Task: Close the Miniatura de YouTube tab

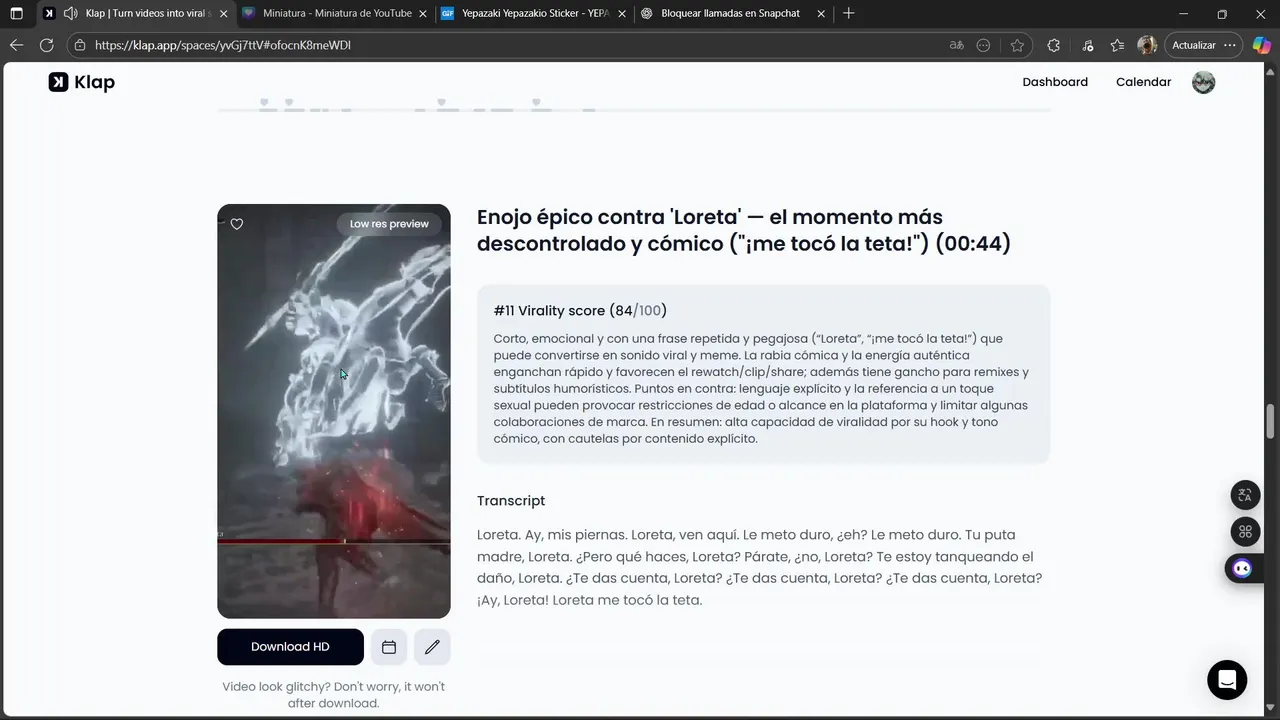Action: click(424, 13)
